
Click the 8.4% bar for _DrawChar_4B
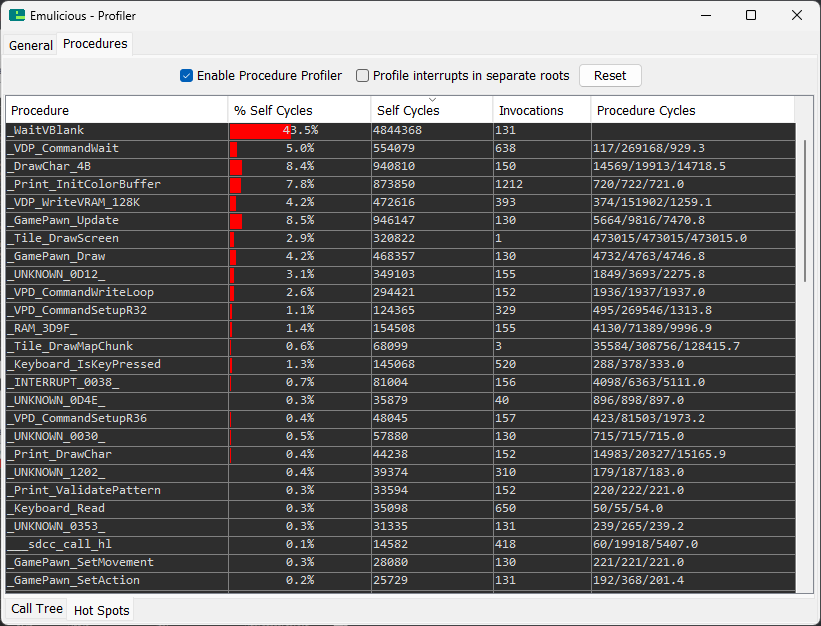click(x=236, y=167)
